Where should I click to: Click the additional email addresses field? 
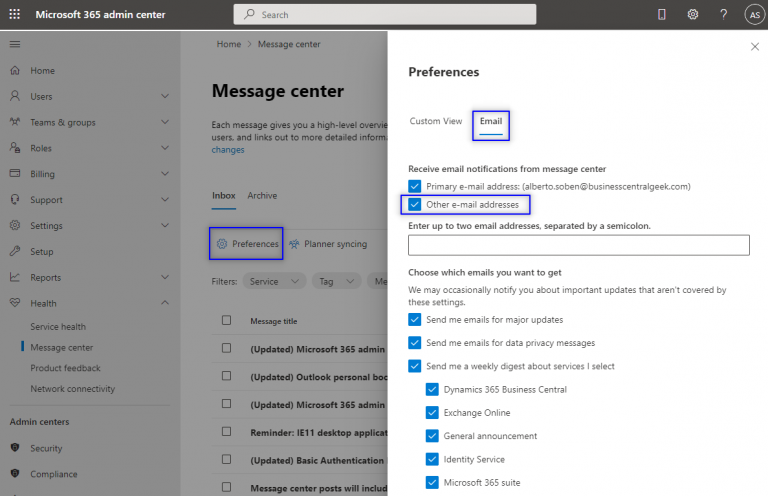click(x=578, y=245)
